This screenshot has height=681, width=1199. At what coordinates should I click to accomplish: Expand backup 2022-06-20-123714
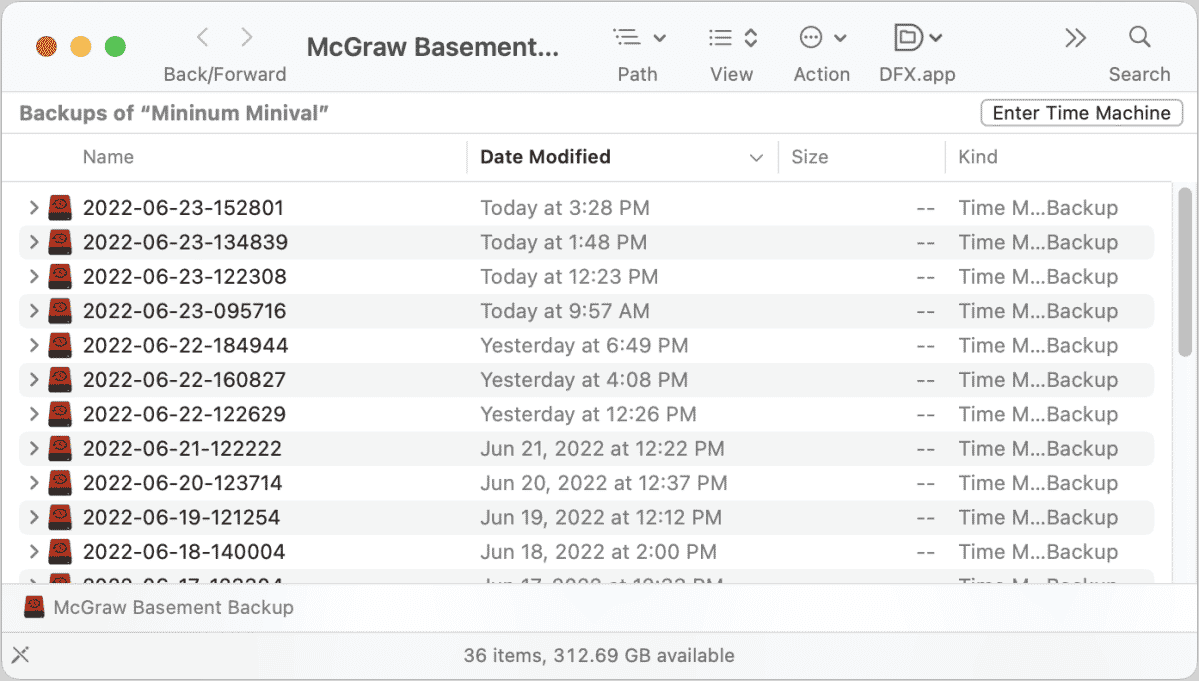(x=34, y=482)
